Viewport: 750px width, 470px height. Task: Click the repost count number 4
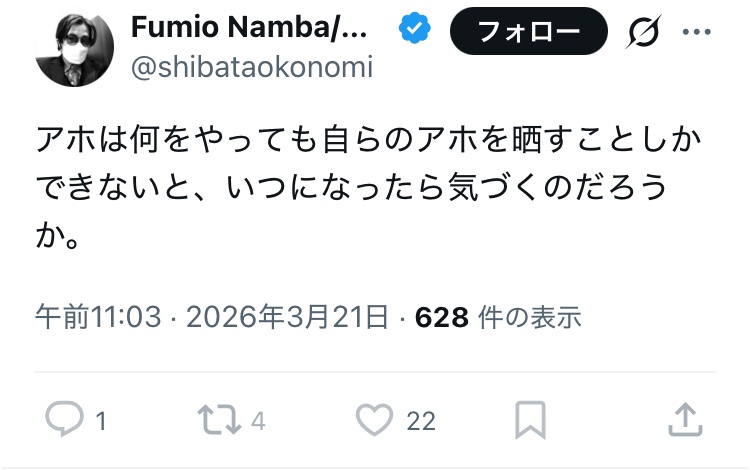click(x=257, y=421)
